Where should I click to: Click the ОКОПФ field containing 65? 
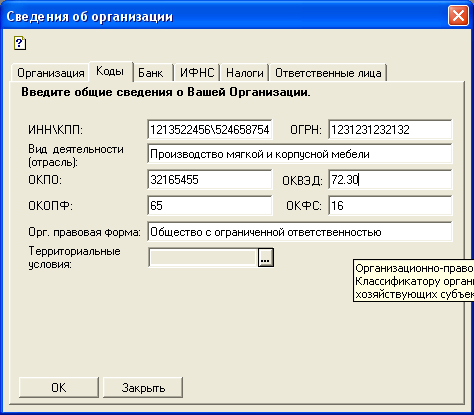point(210,205)
